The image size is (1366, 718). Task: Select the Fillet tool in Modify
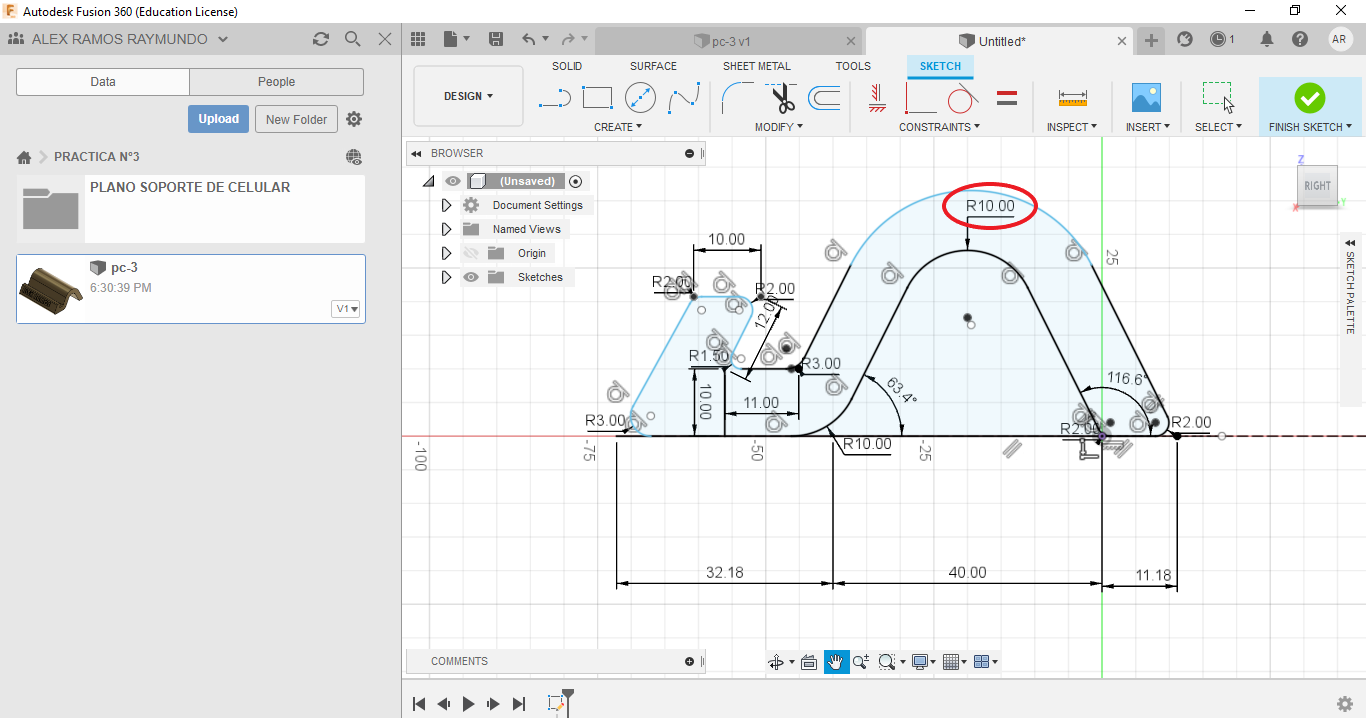click(738, 98)
